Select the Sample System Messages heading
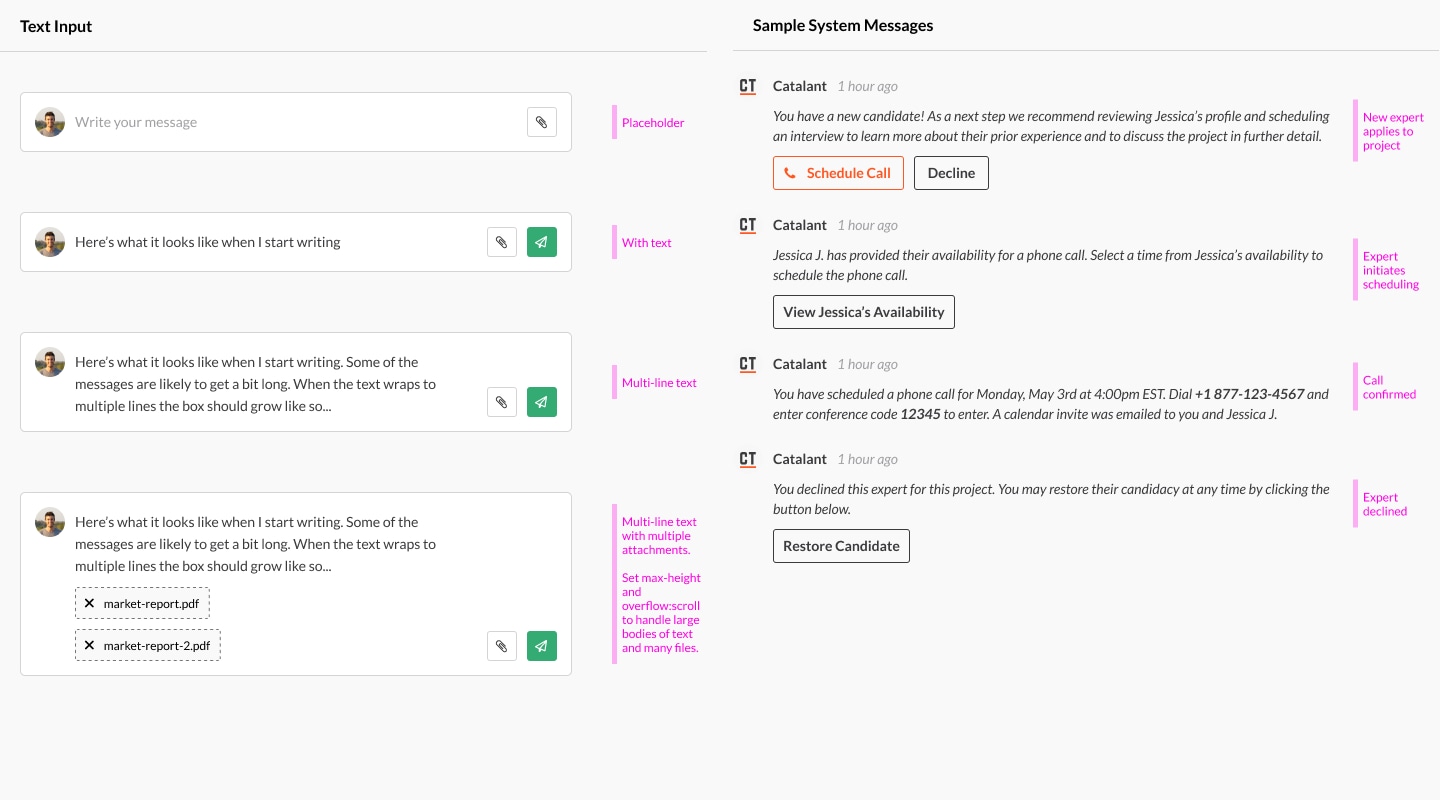 tap(843, 25)
